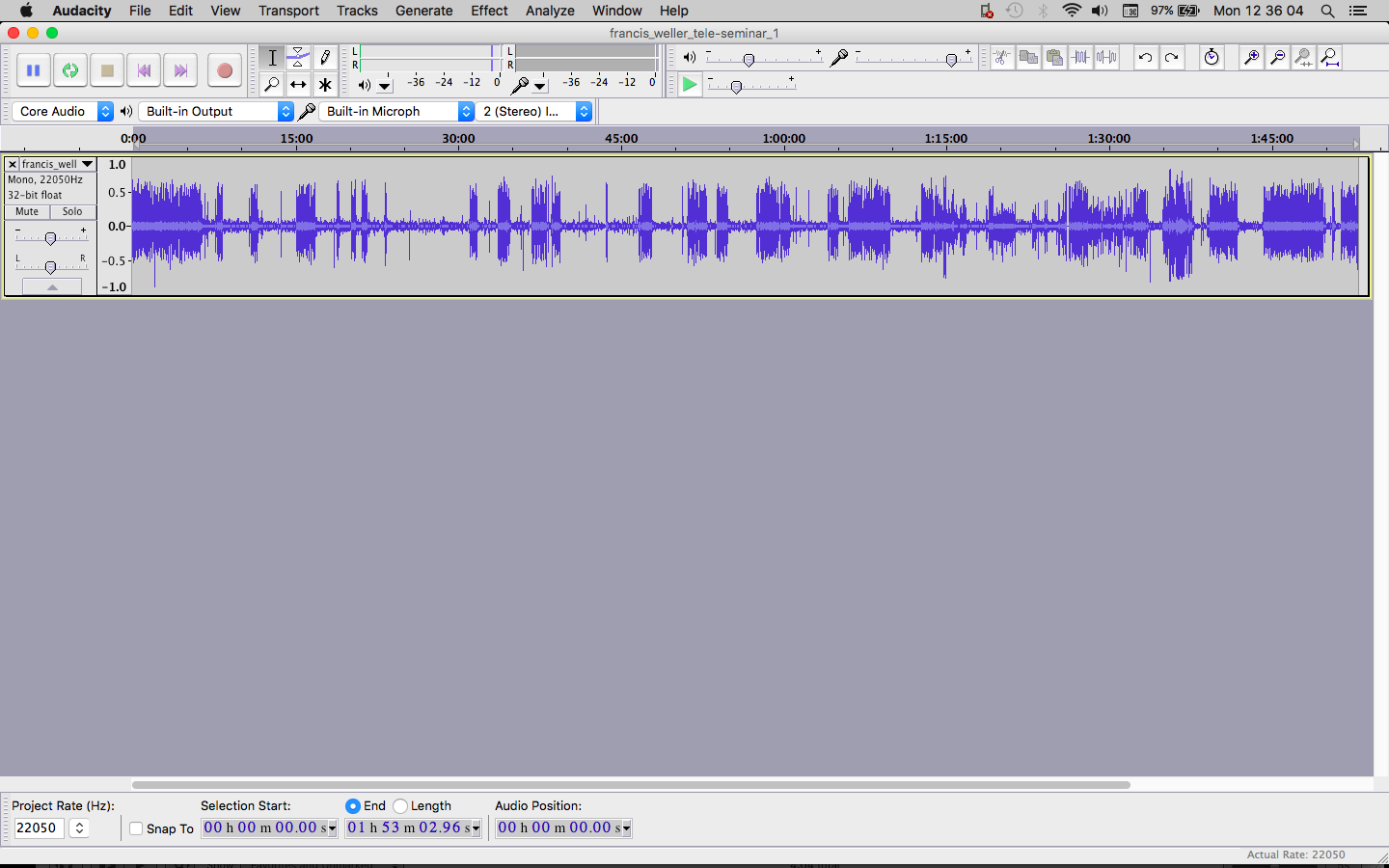Click the input recording volume slider
Image resolution: width=1389 pixels, height=868 pixels.
912,60
